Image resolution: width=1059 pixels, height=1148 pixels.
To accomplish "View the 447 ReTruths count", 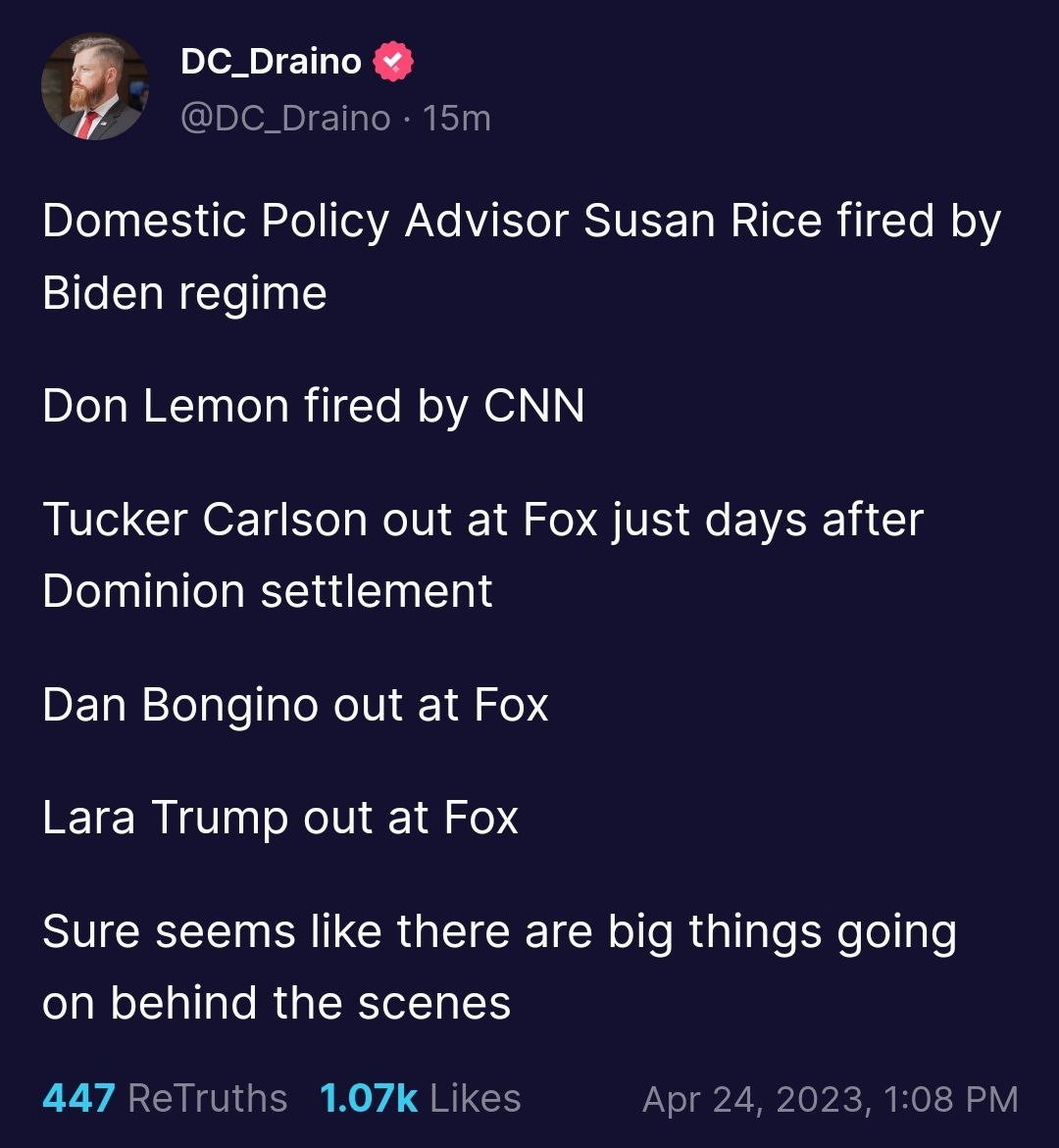I will click(78, 1098).
